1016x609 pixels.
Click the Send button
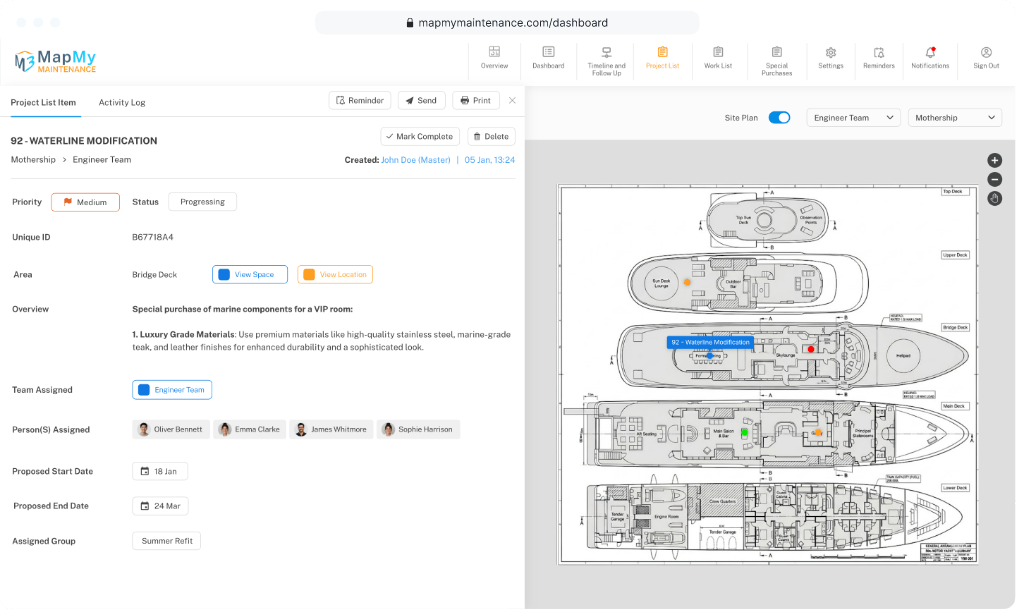[421, 100]
